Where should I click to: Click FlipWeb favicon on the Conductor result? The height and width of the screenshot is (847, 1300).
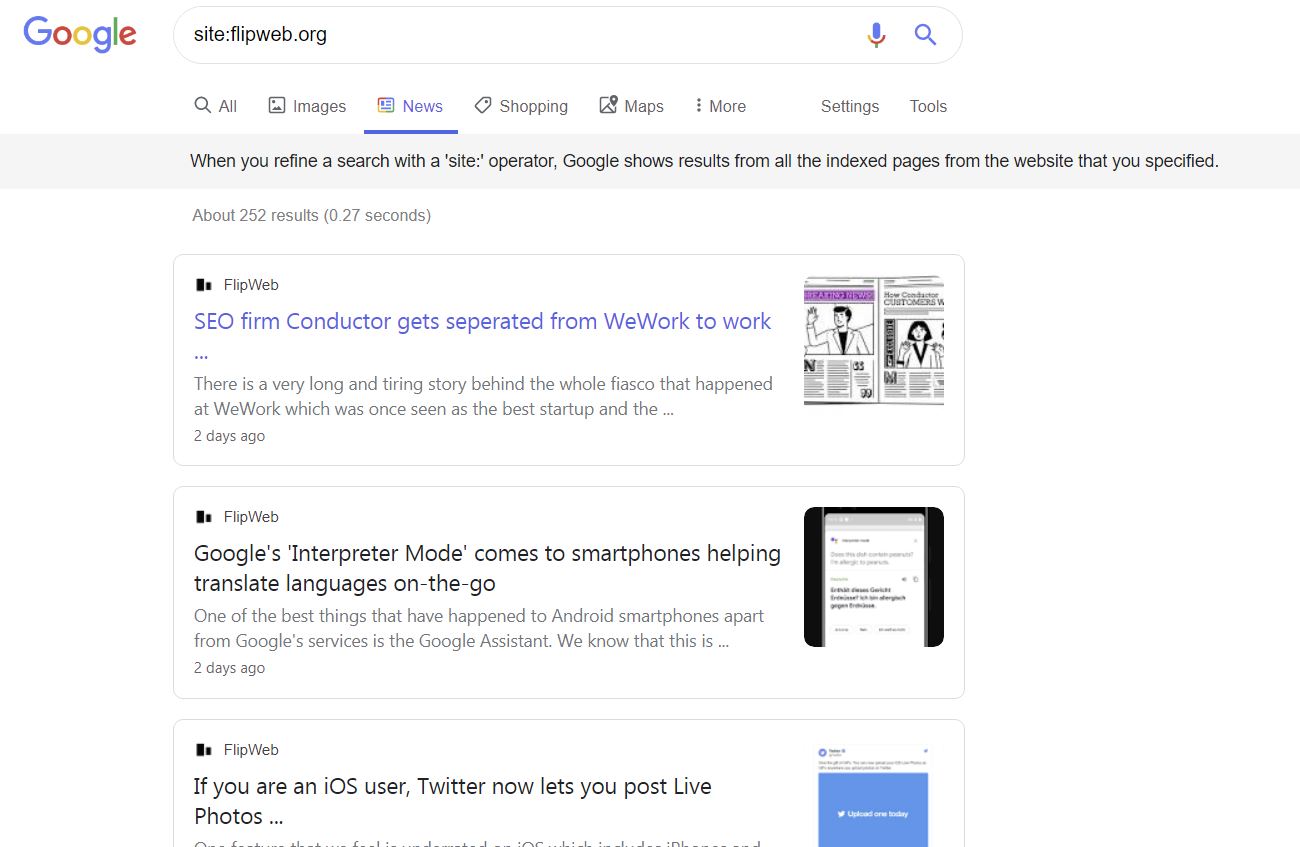(204, 285)
